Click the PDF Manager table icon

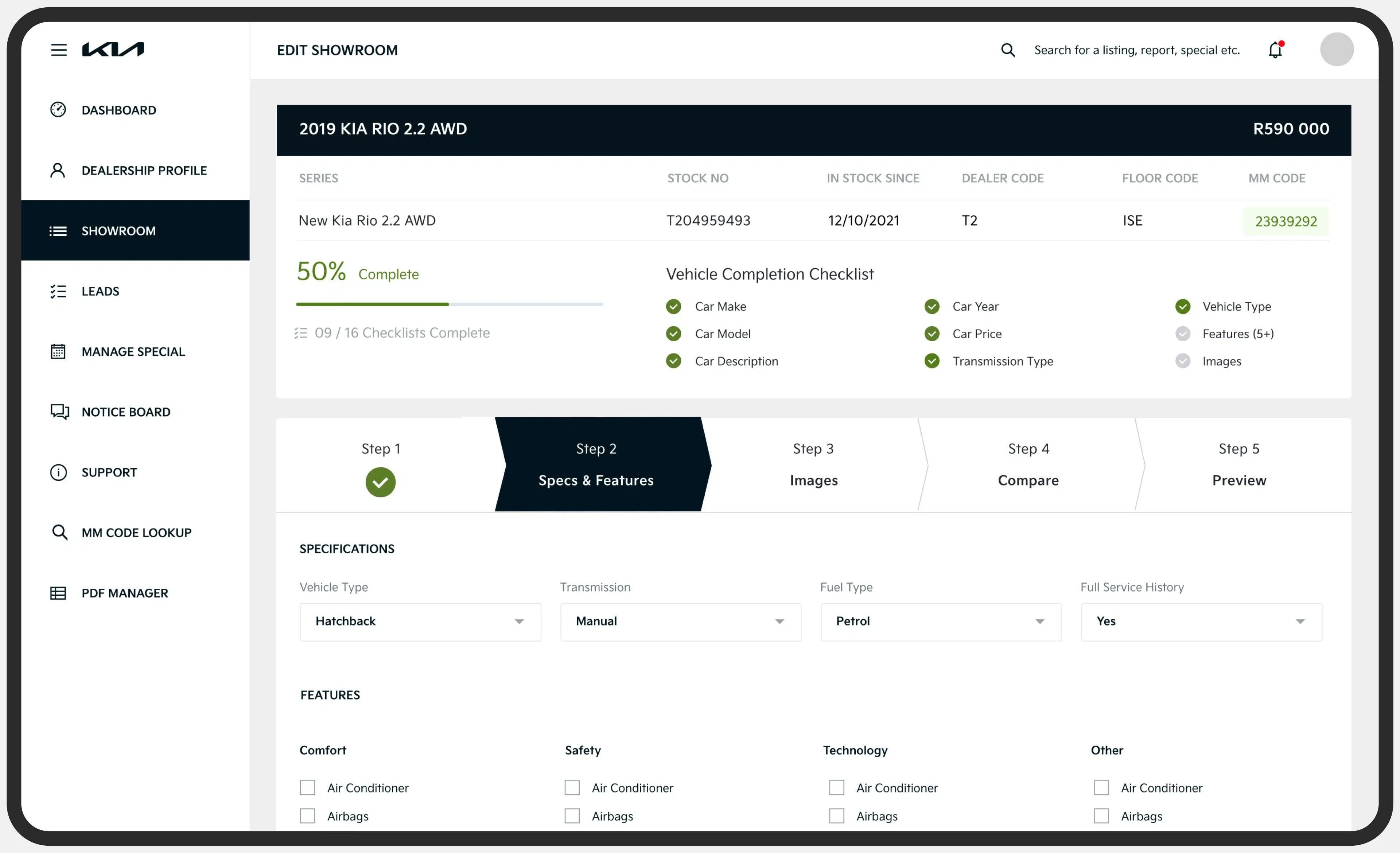58,593
